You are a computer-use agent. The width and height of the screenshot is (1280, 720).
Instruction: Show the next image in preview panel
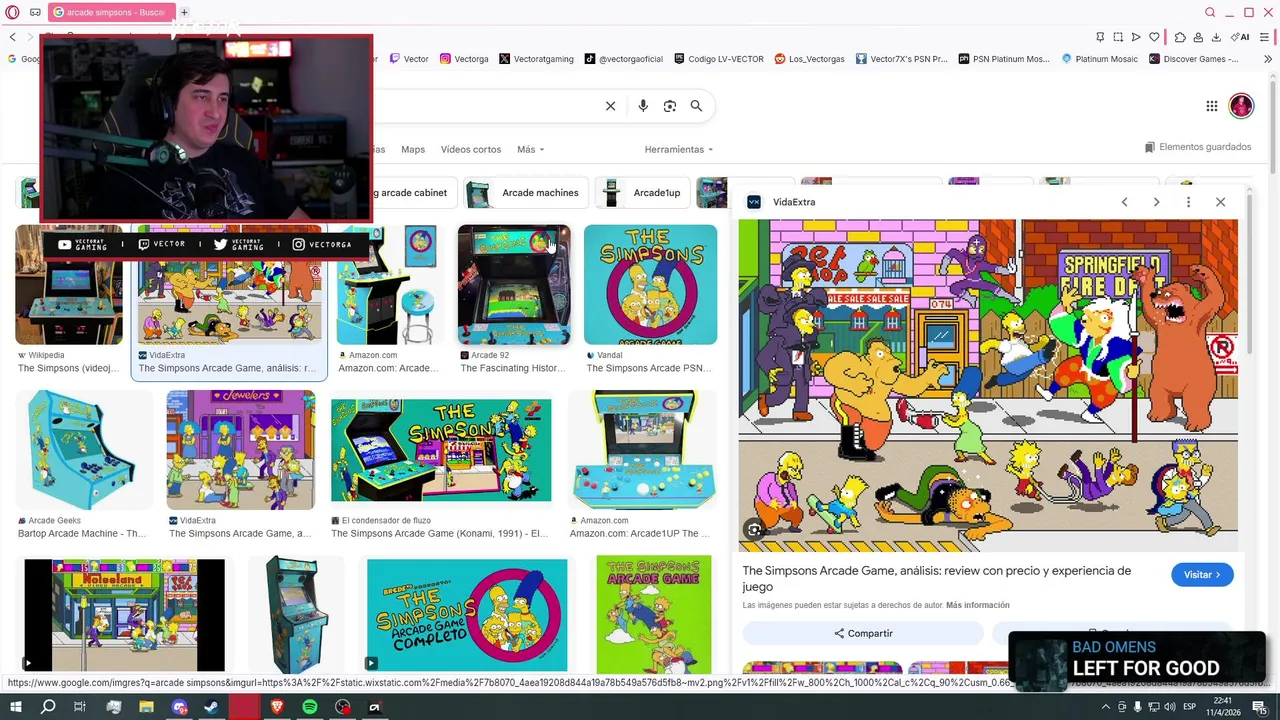(x=1156, y=202)
